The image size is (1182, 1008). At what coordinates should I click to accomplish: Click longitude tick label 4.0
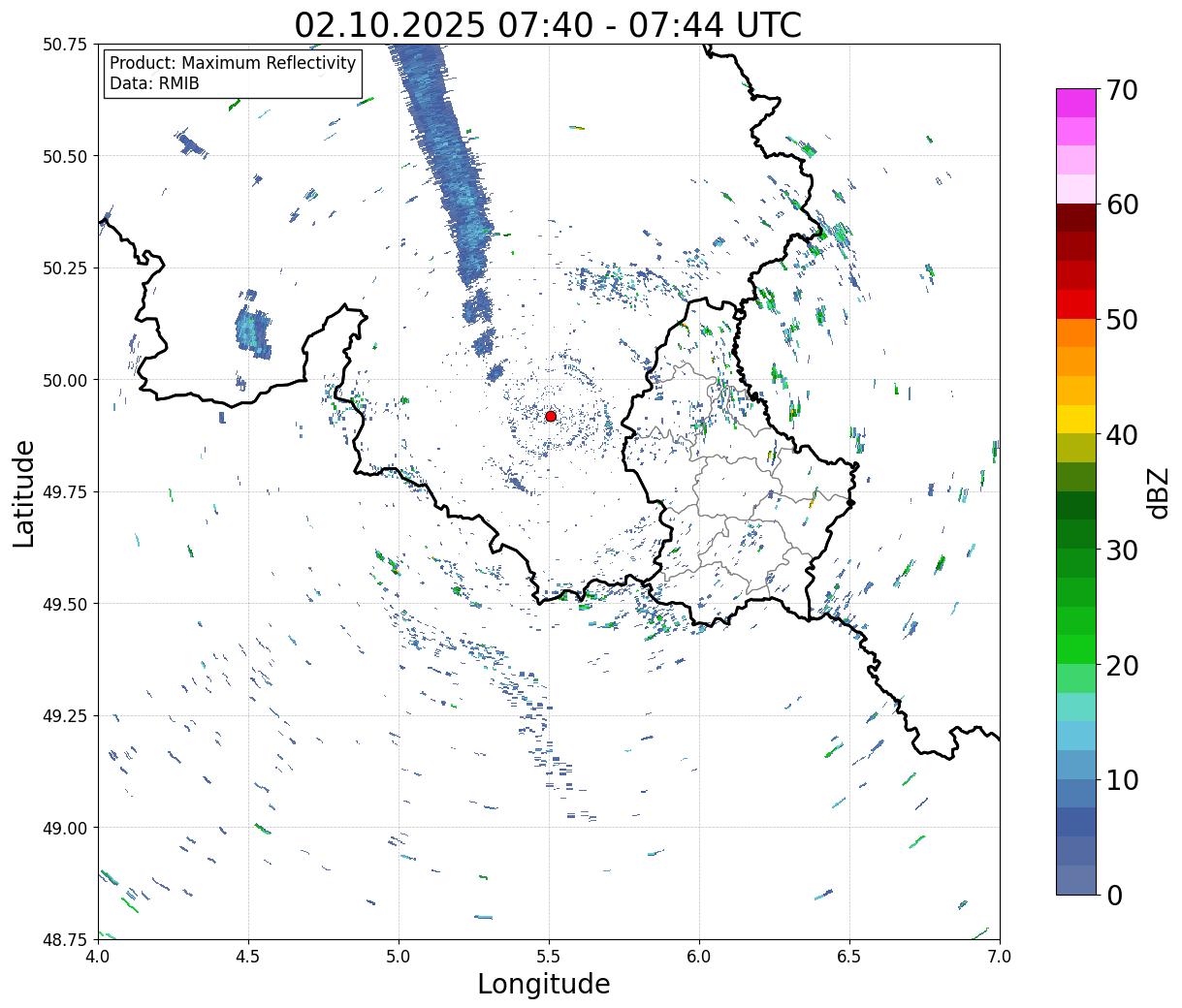[x=98, y=957]
